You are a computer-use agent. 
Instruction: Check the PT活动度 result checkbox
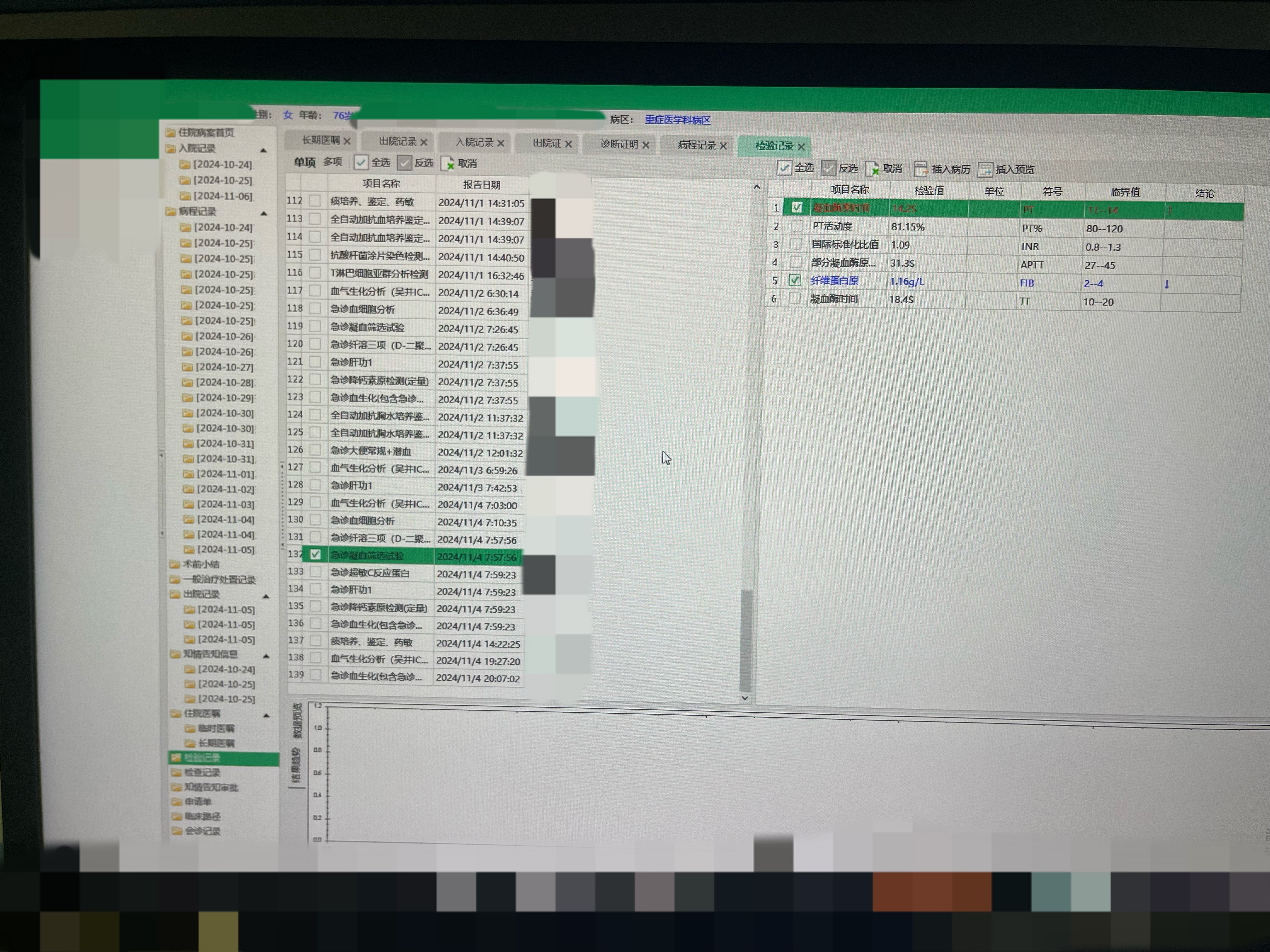click(x=796, y=225)
